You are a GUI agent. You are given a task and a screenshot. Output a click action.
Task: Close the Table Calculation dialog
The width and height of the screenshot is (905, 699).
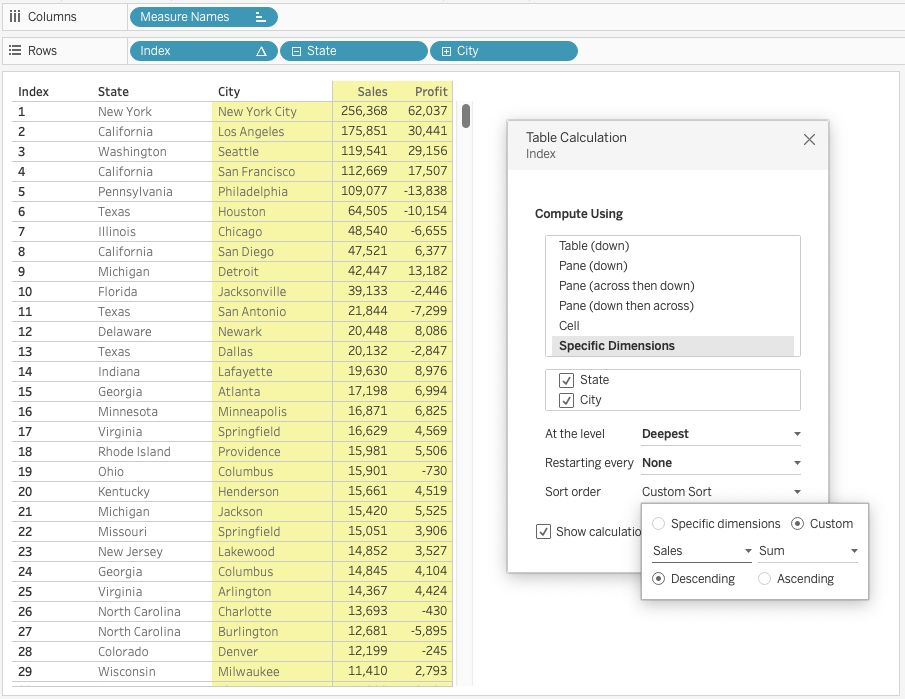(x=809, y=140)
